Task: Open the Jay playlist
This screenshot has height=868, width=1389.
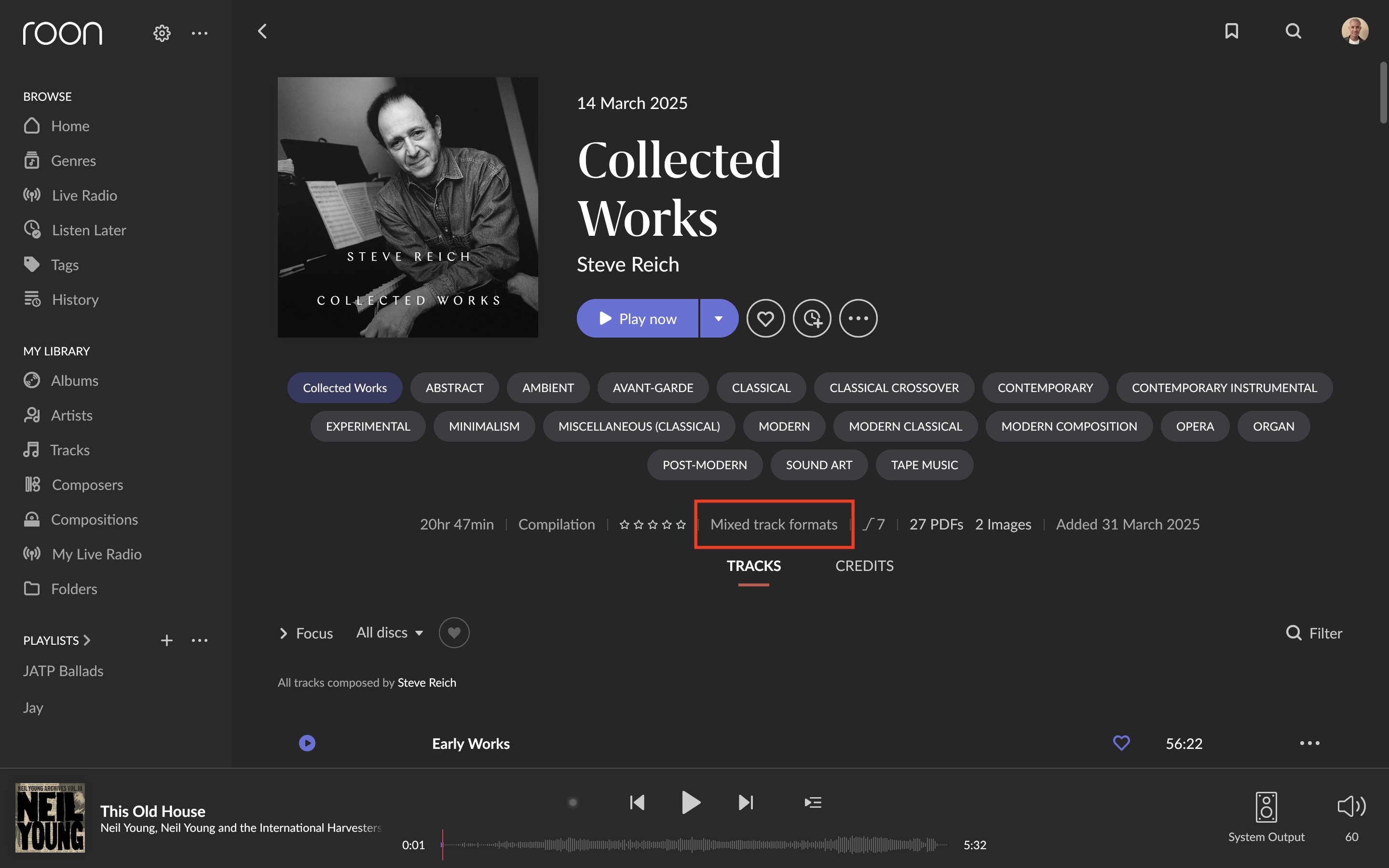Action: coord(33,708)
